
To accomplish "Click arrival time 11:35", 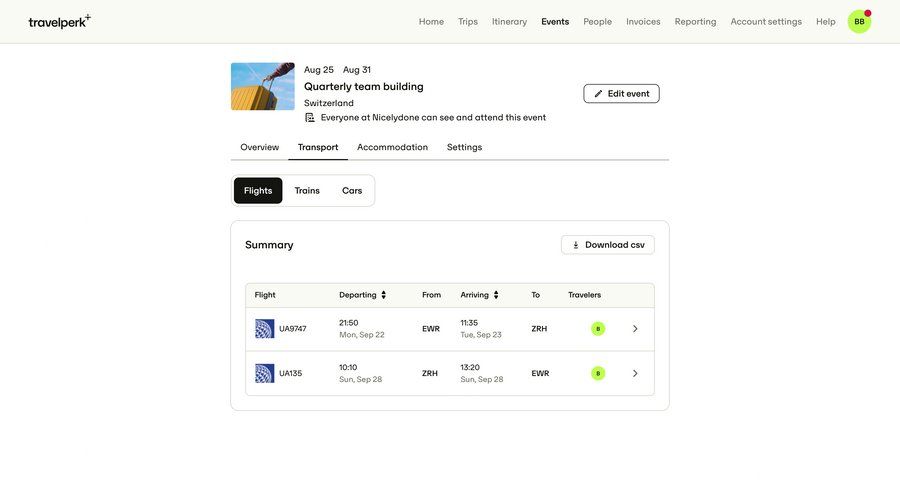I will click(x=469, y=323).
